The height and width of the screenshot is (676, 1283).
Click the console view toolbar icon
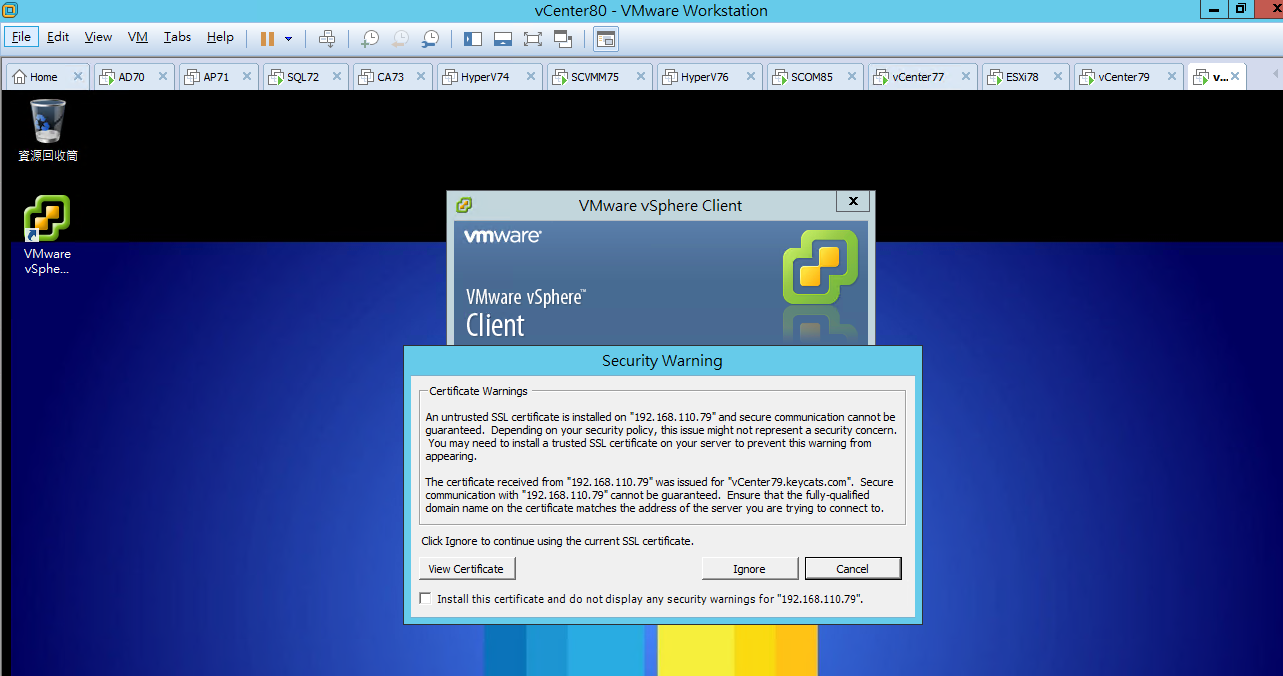pyautogui.click(x=605, y=38)
